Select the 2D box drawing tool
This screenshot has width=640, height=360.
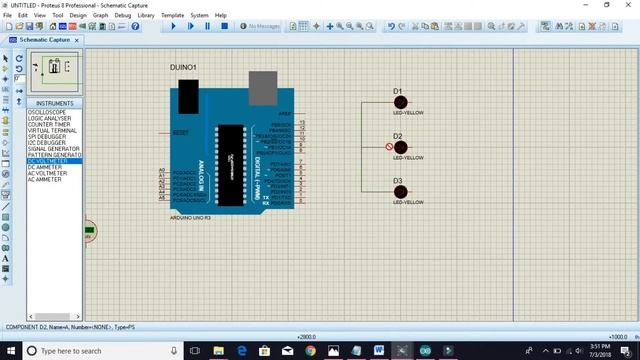tap(5, 217)
